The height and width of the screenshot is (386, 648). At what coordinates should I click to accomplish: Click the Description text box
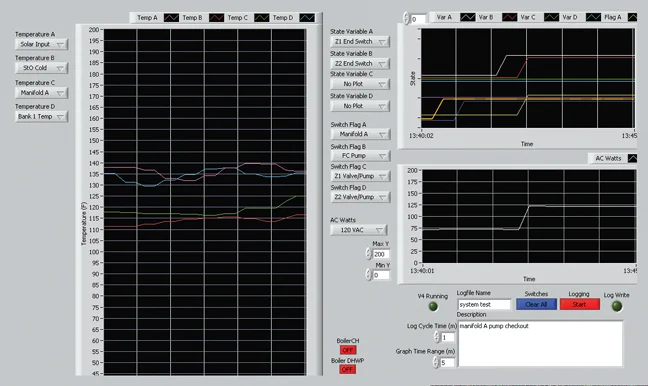coord(540,343)
